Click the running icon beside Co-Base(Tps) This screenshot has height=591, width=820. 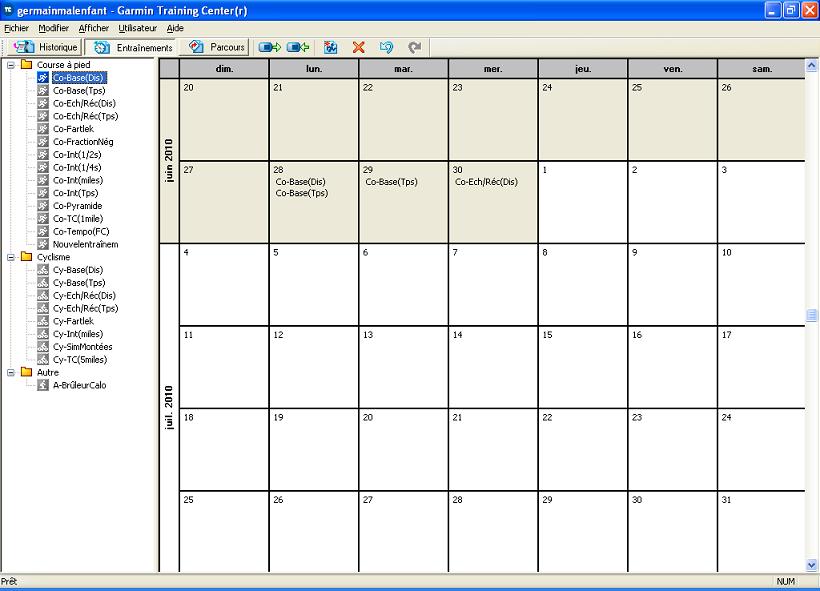43,90
